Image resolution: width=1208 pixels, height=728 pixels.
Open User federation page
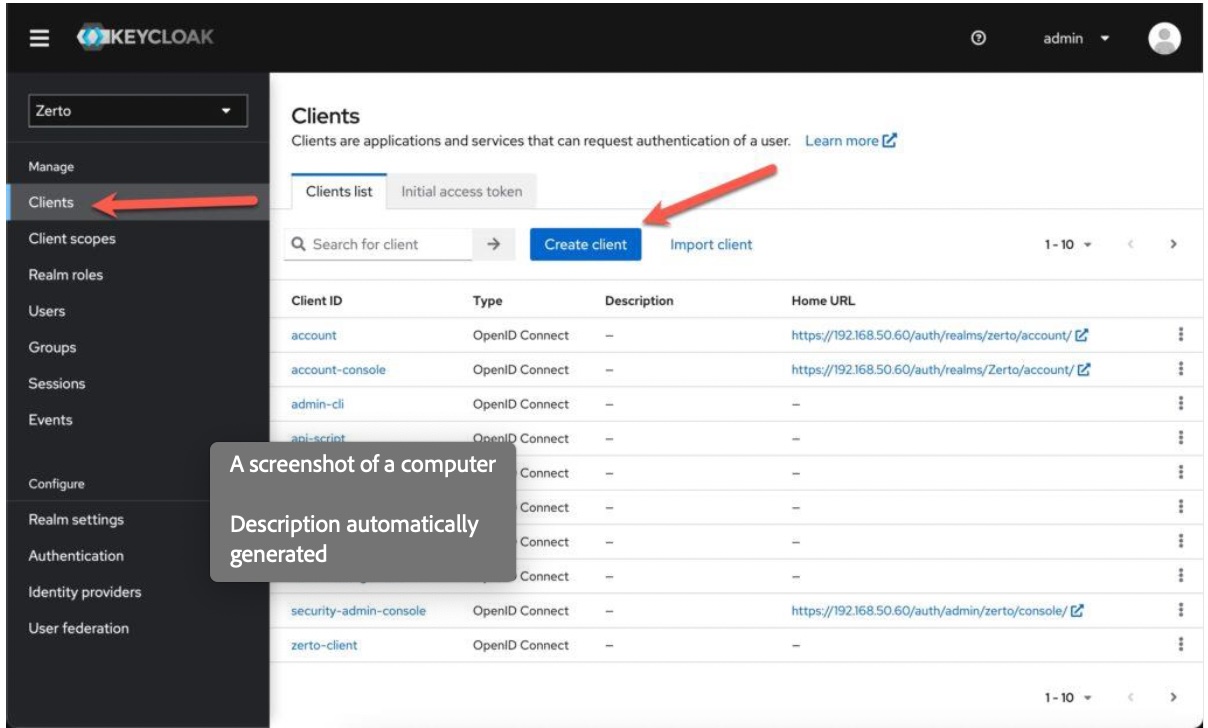click(x=78, y=628)
